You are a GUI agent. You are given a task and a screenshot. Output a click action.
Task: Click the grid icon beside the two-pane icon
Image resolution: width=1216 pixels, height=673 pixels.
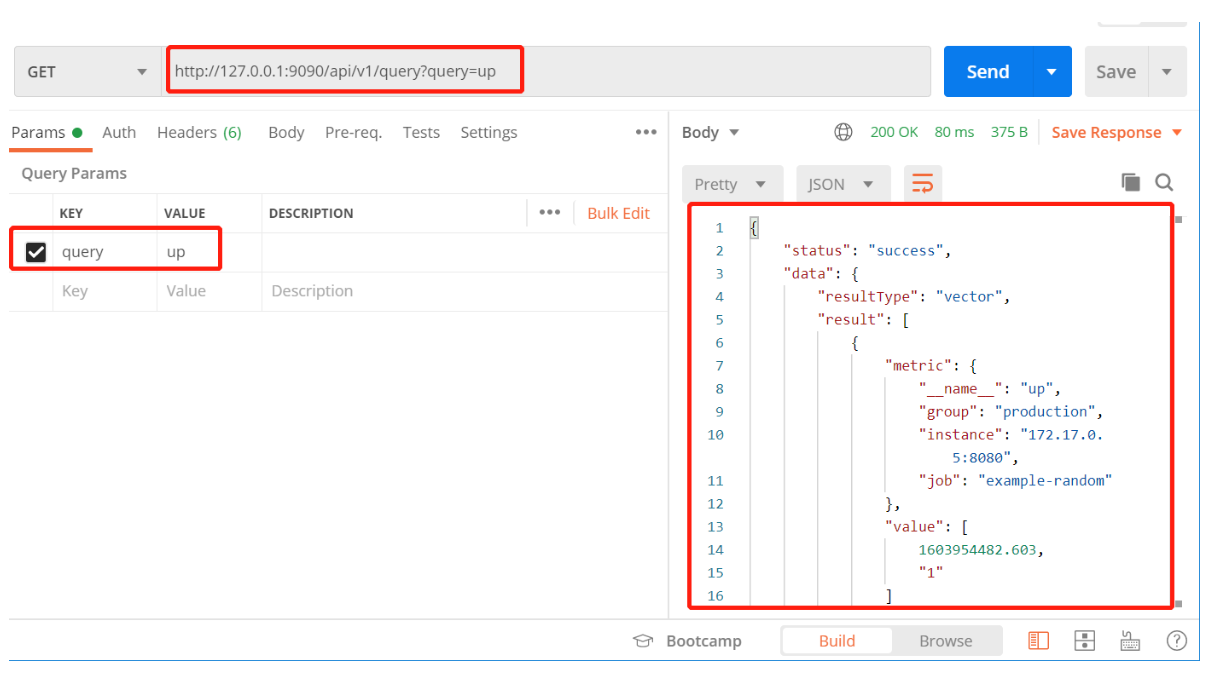pos(1085,641)
